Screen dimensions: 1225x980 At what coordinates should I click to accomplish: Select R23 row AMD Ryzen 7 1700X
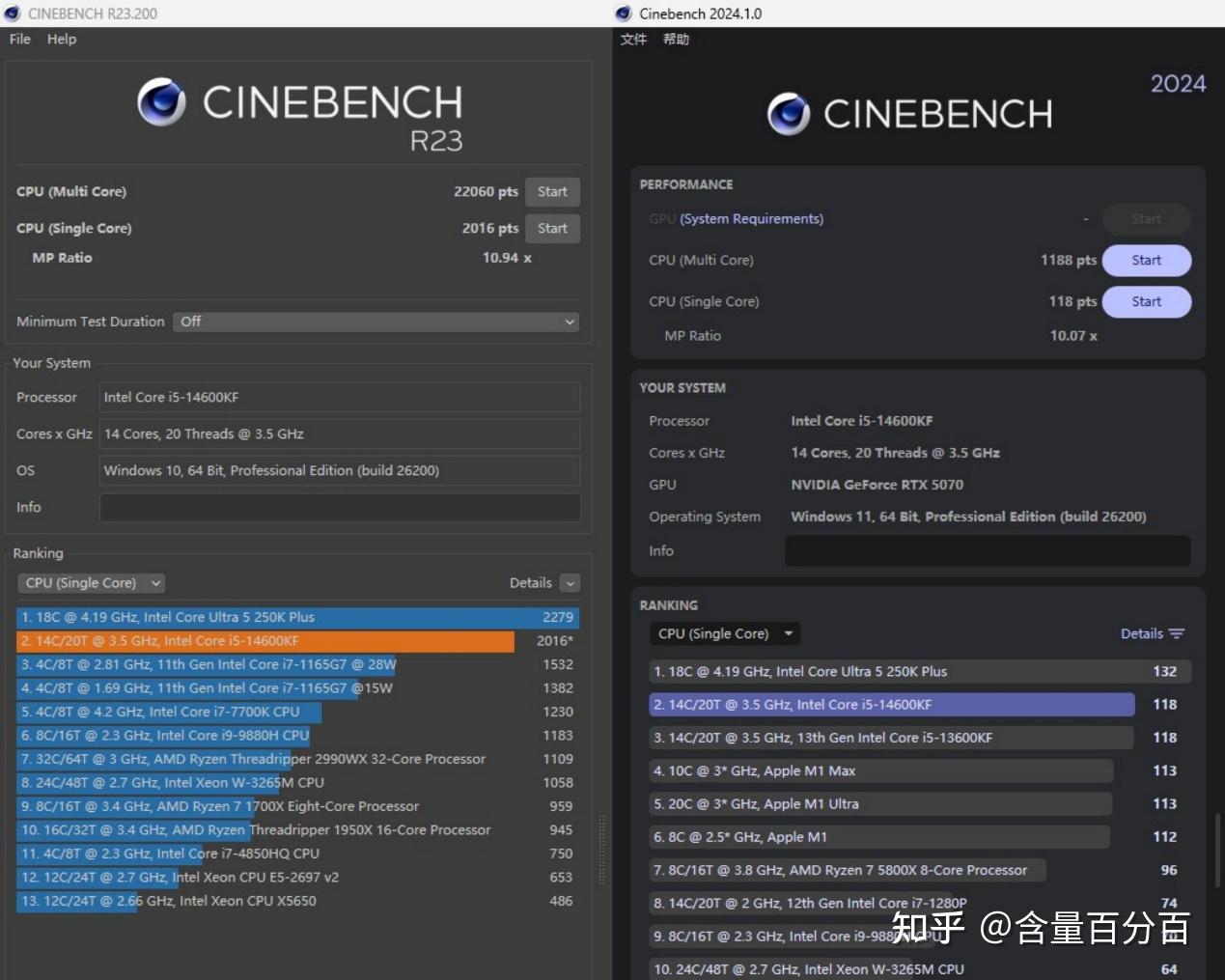[x=298, y=806]
